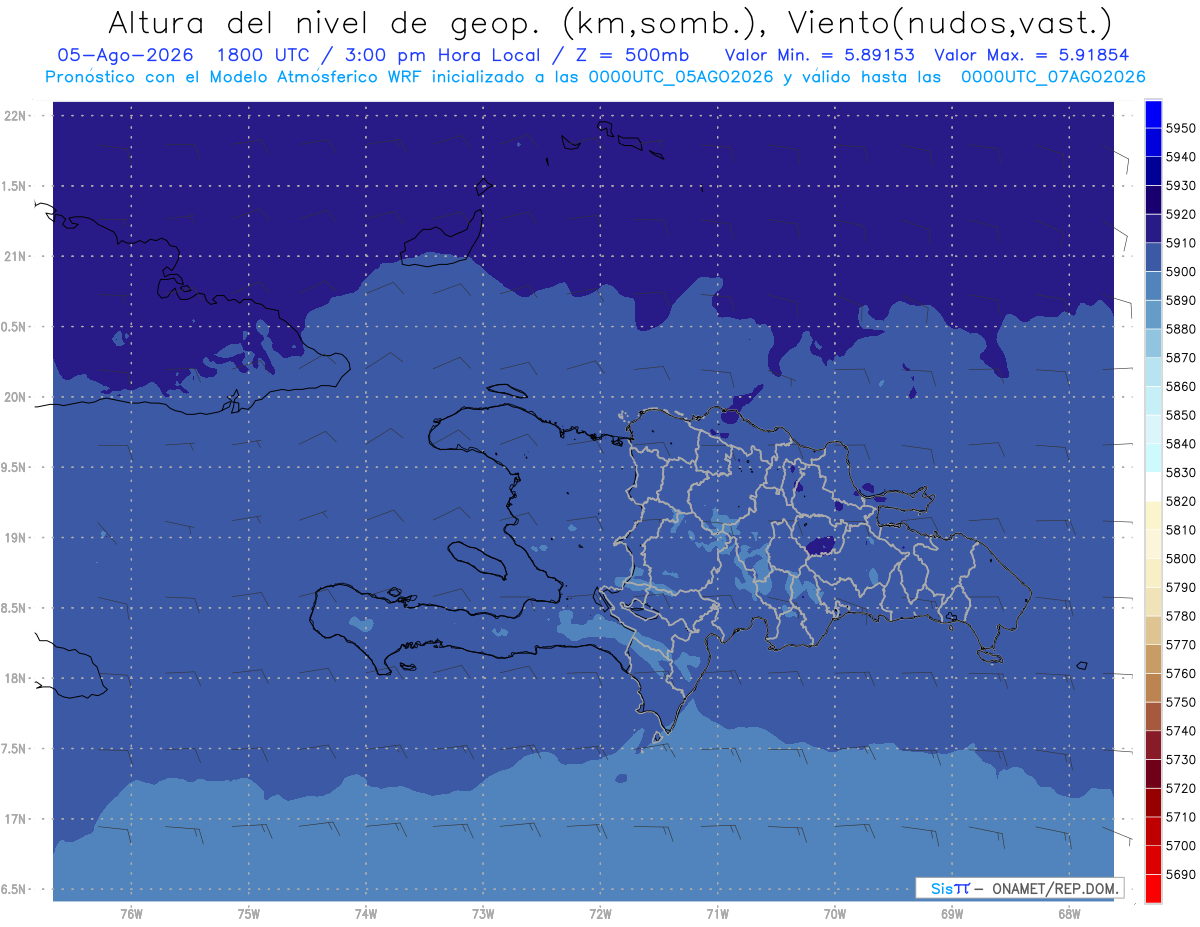Viewport: 1200px width, 927px height.
Task: Click the 5900 value on the color scale
Action: pyautogui.click(x=1180, y=272)
